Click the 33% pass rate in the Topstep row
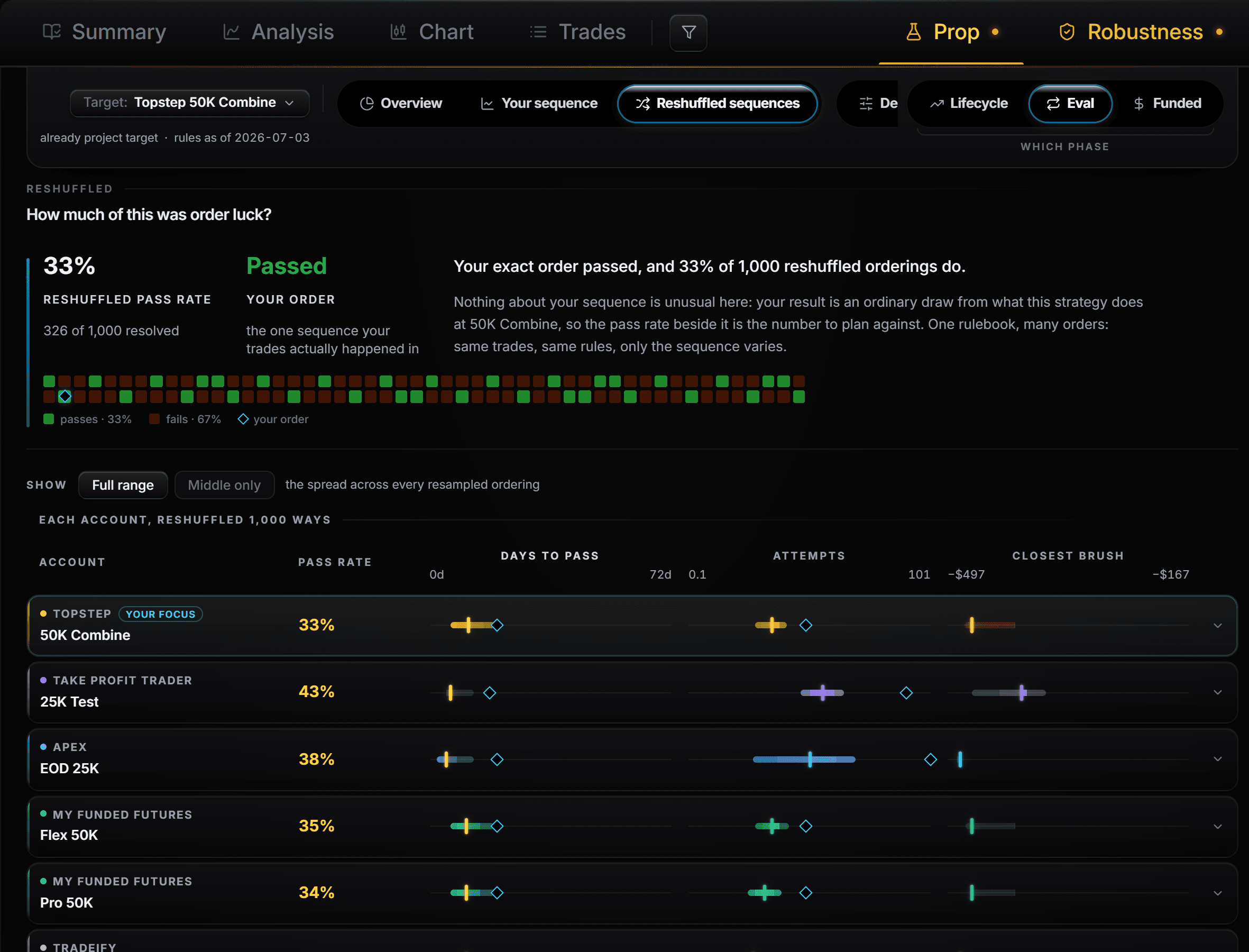 pos(317,625)
